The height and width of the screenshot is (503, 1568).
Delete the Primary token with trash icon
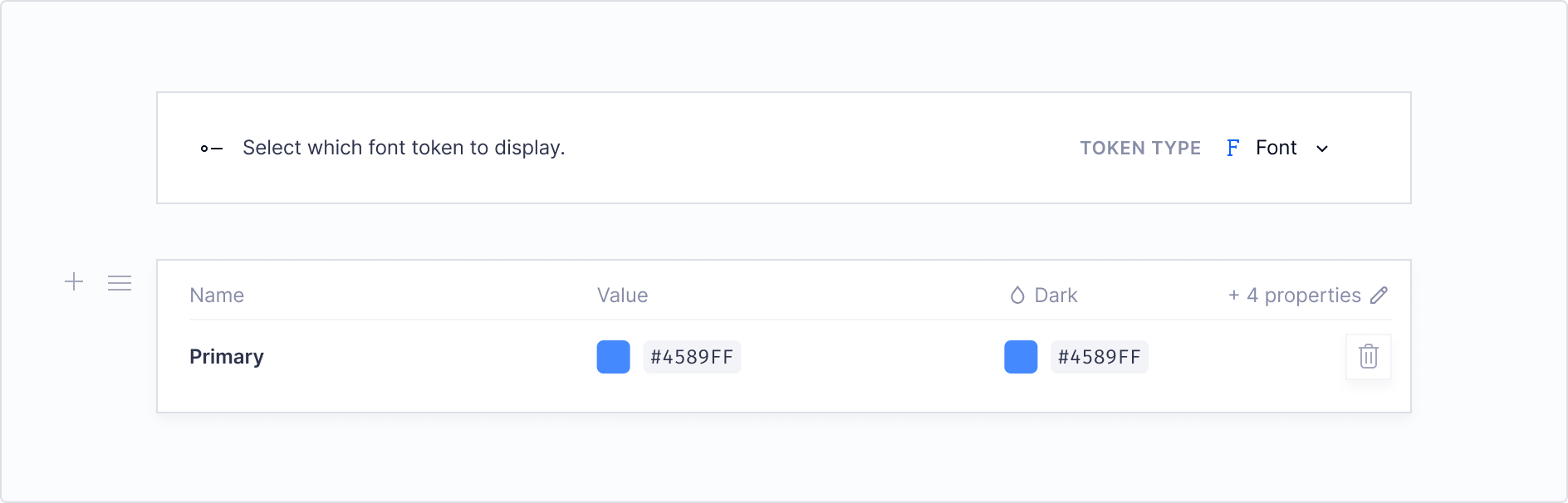click(1369, 357)
